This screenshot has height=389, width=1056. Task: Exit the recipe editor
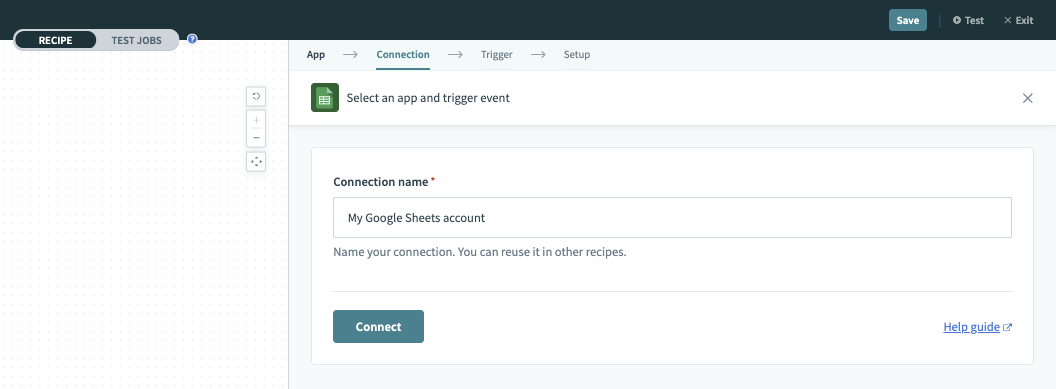(x=1018, y=20)
